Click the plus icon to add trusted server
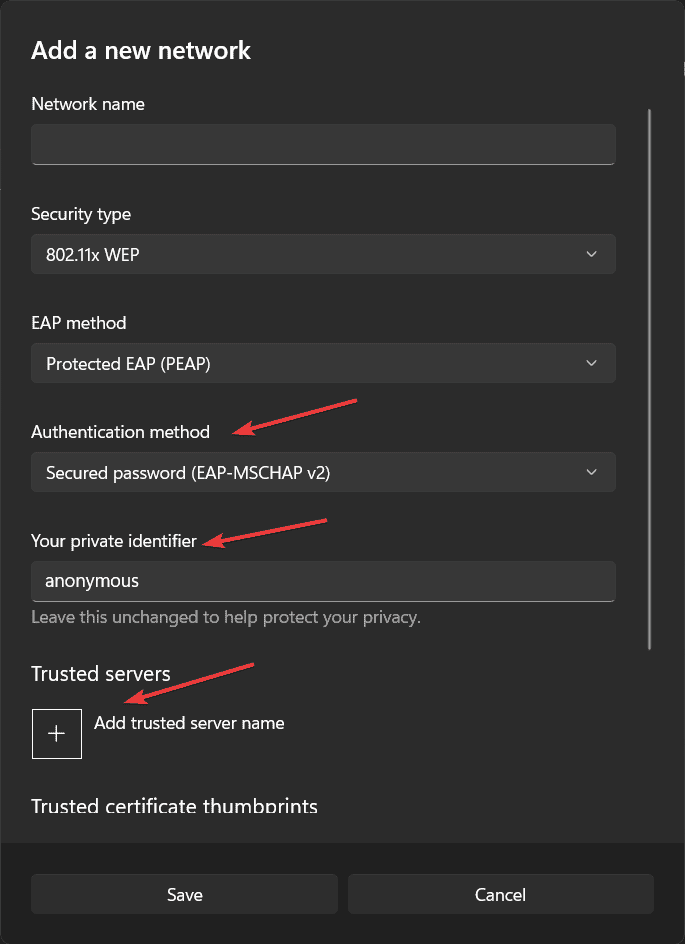Screen dimensions: 685x944 point(57,734)
